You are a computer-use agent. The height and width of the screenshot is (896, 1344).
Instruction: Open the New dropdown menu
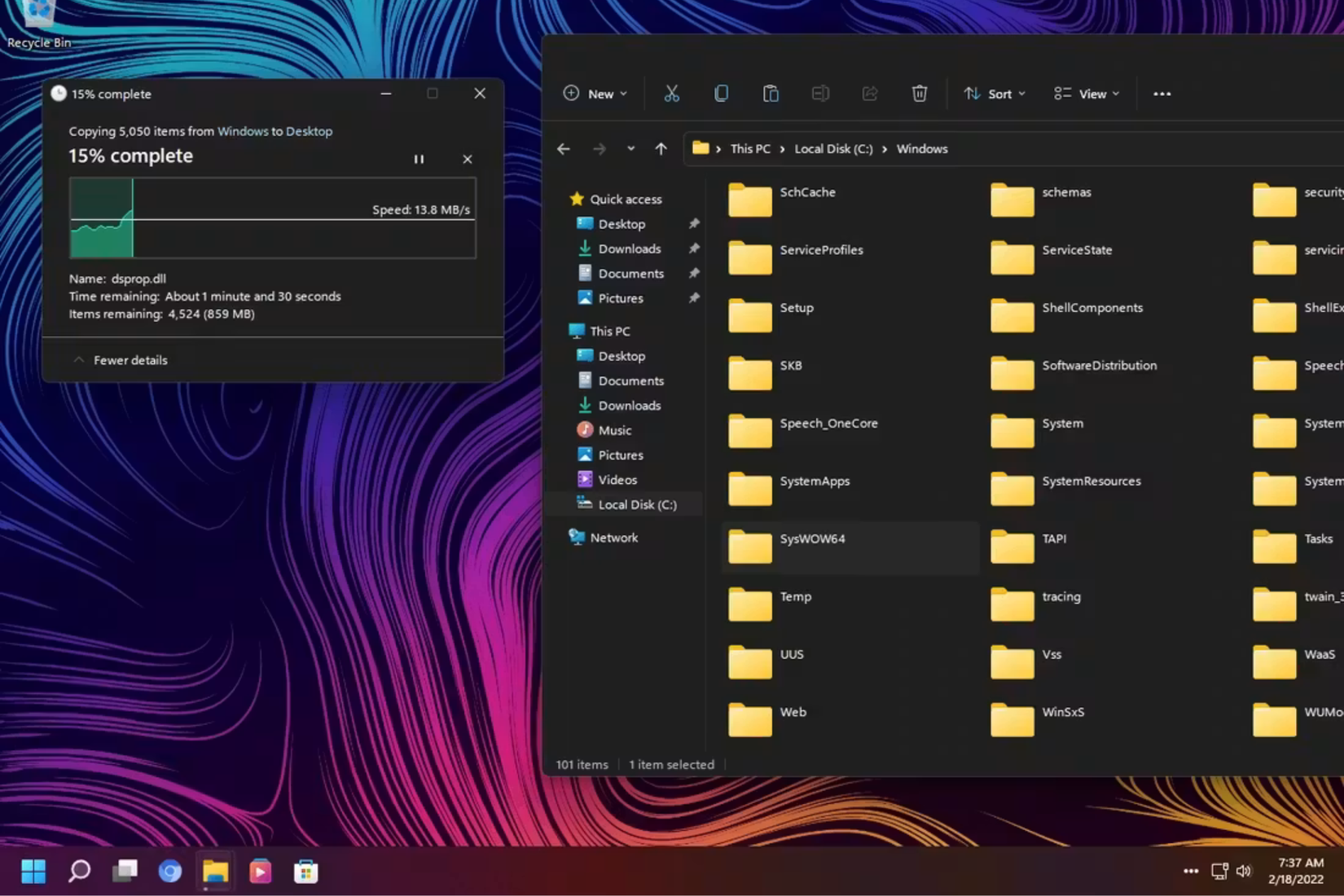[x=595, y=94]
